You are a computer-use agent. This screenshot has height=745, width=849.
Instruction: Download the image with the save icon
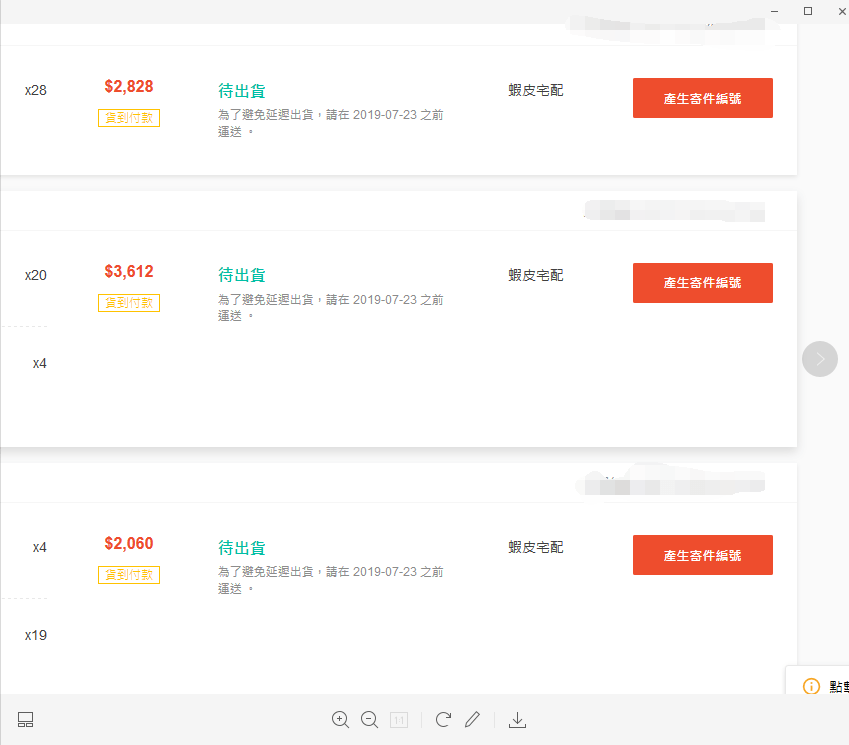(517, 719)
